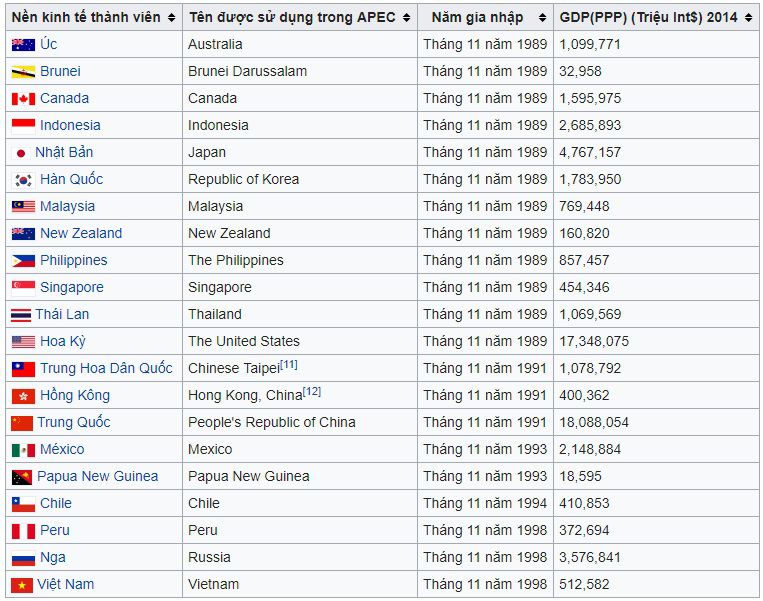This screenshot has width=763, height=601.
Task: Click the Australia flag icon next to Úc
Action: (x=23, y=45)
